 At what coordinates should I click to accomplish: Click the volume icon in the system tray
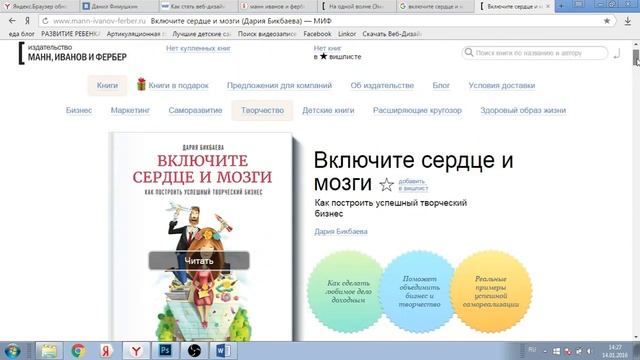tap(589, 351)
